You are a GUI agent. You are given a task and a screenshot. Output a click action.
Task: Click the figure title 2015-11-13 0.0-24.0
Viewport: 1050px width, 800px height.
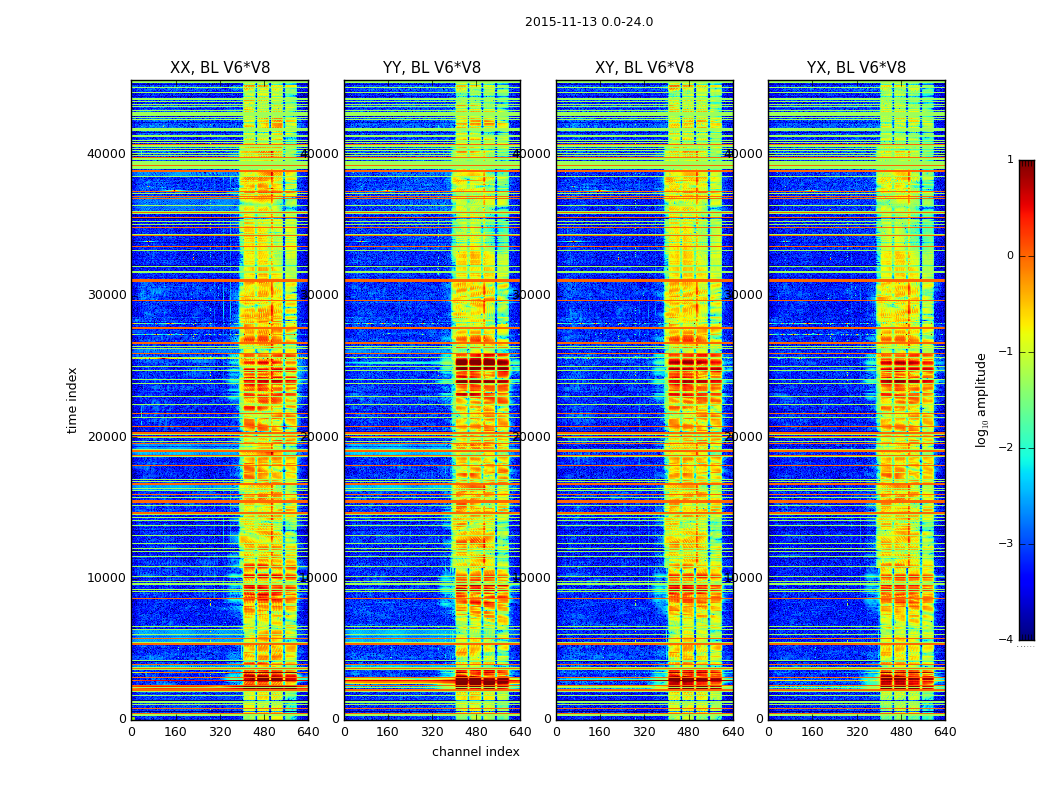[x=589, y=22]
